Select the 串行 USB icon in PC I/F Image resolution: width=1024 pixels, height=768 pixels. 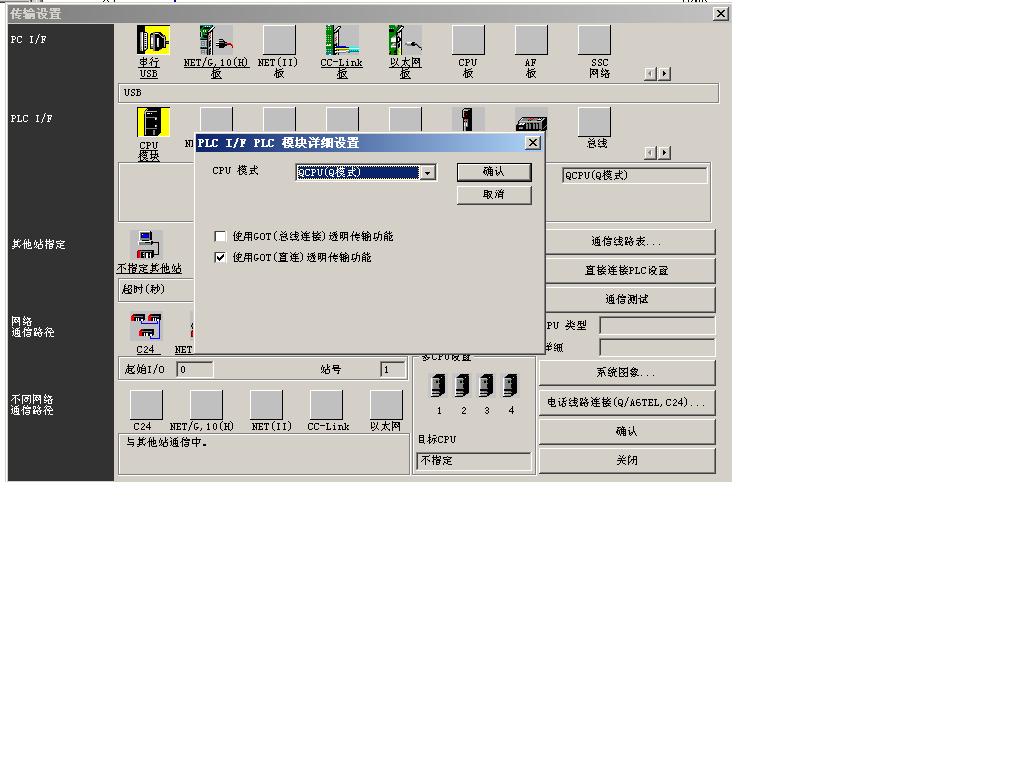(x=153, y=41)
